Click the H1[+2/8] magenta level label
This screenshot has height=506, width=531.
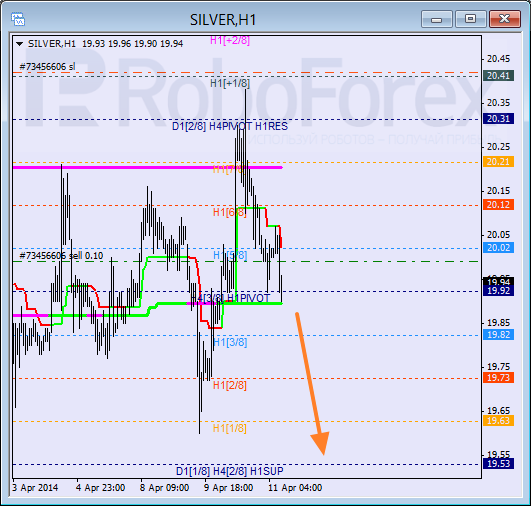(230, 40)
